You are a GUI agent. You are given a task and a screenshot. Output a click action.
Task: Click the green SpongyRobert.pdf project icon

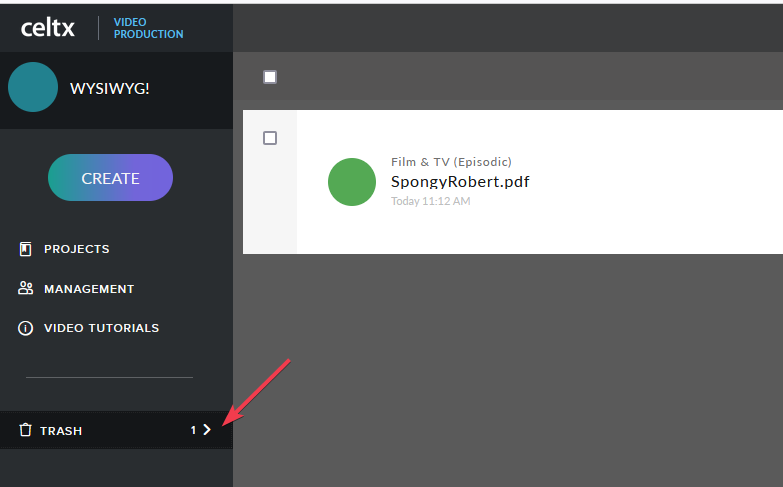tap(352, 182)
